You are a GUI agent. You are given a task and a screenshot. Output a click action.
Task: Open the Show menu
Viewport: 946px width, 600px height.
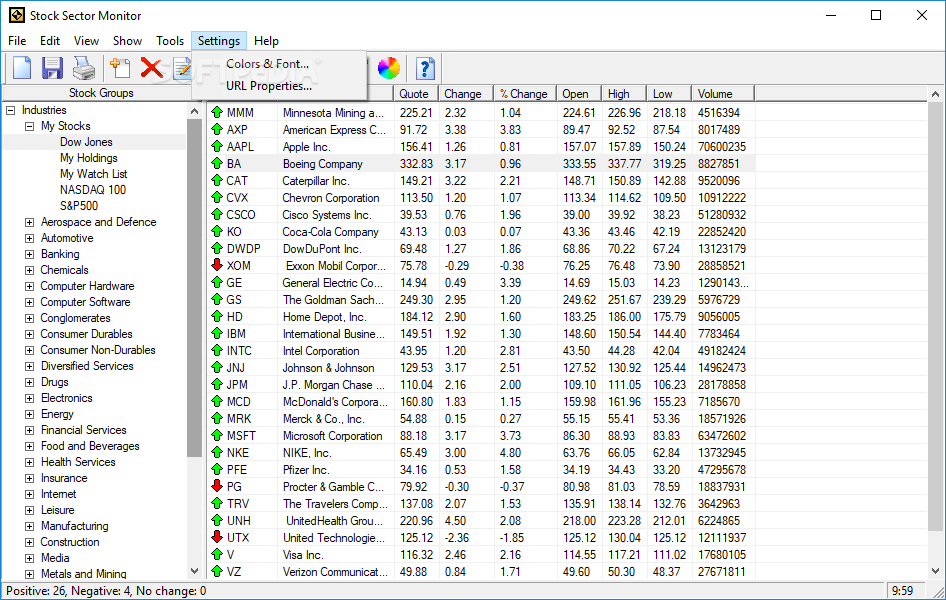127,41
